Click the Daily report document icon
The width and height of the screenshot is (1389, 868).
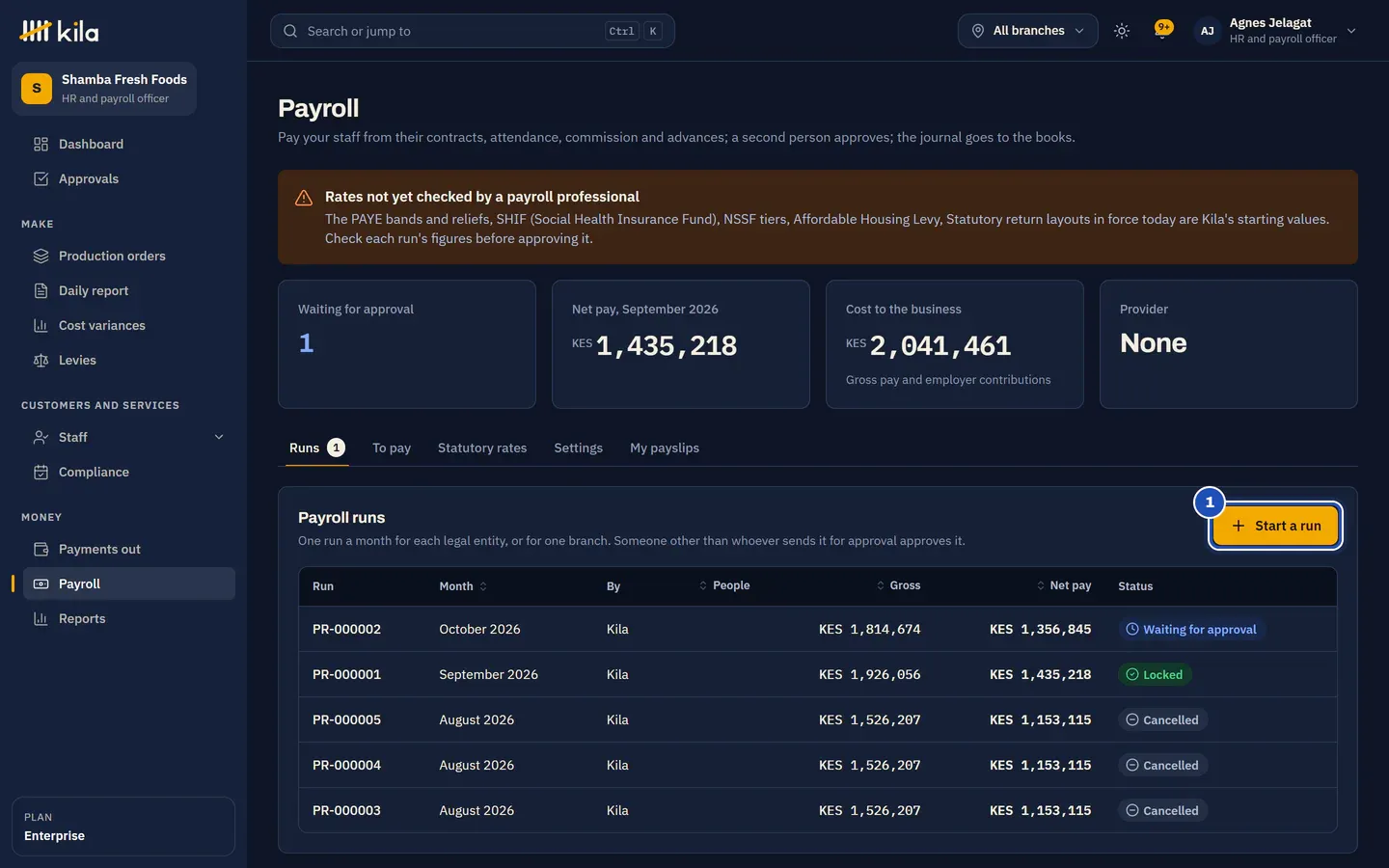pyautogui.click(x=41, y=290)
